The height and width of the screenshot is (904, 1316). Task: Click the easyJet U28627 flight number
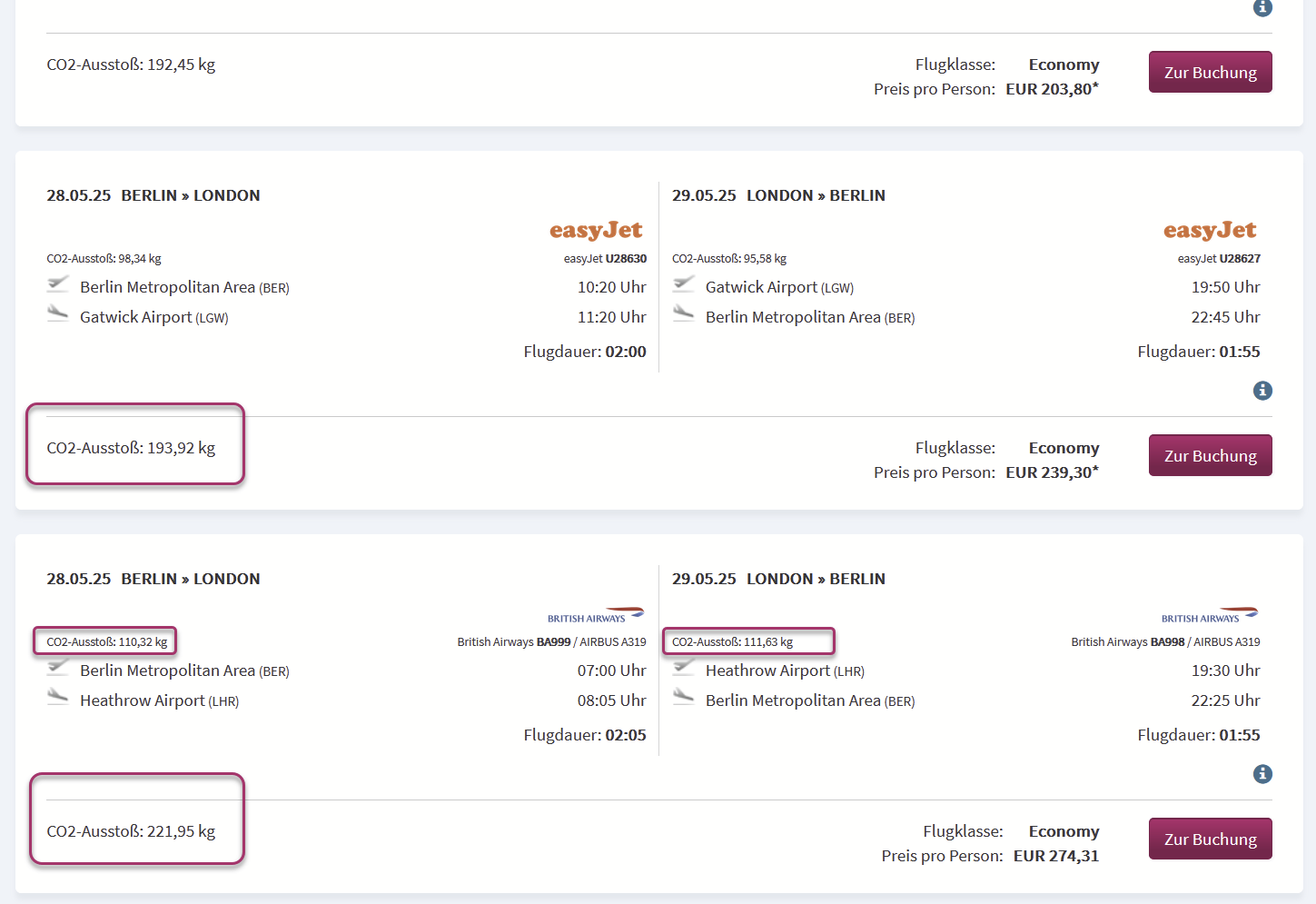point(1219,258)
